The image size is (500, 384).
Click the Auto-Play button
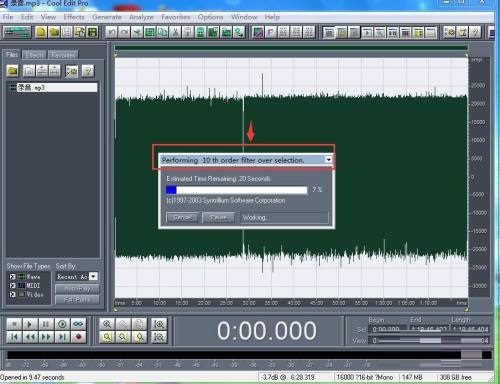tap(77, 289)
